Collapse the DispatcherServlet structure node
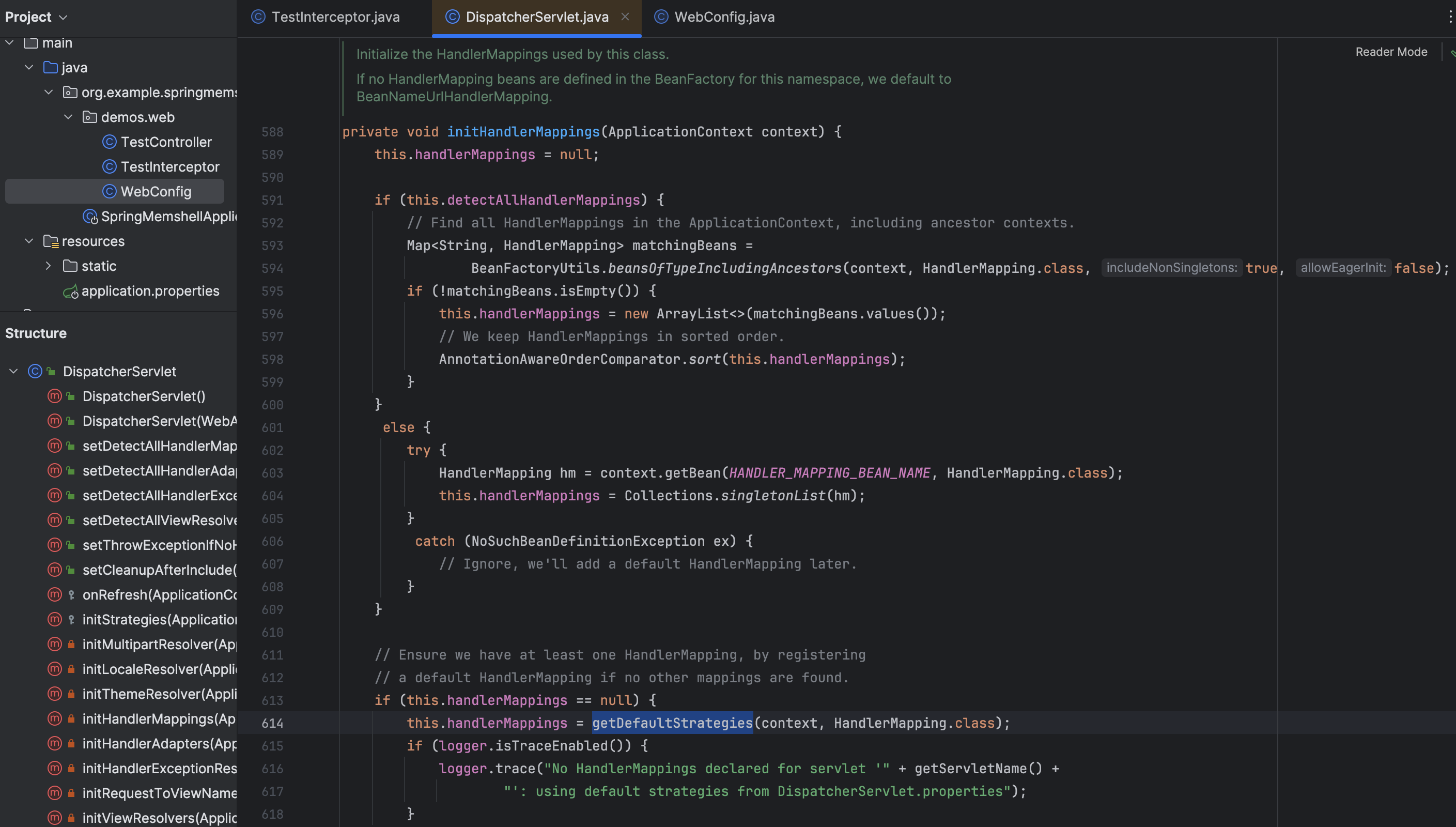 (13, 372)
